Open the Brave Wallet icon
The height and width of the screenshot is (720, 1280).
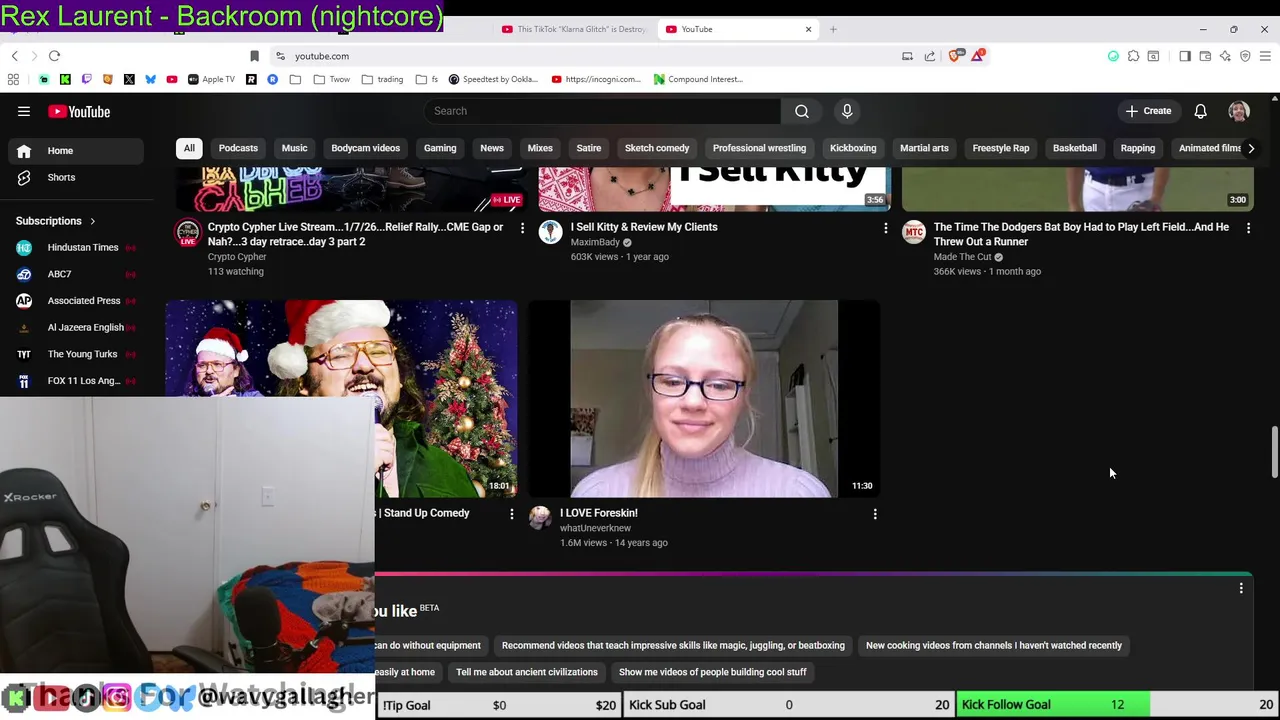tap(1205, 56)
